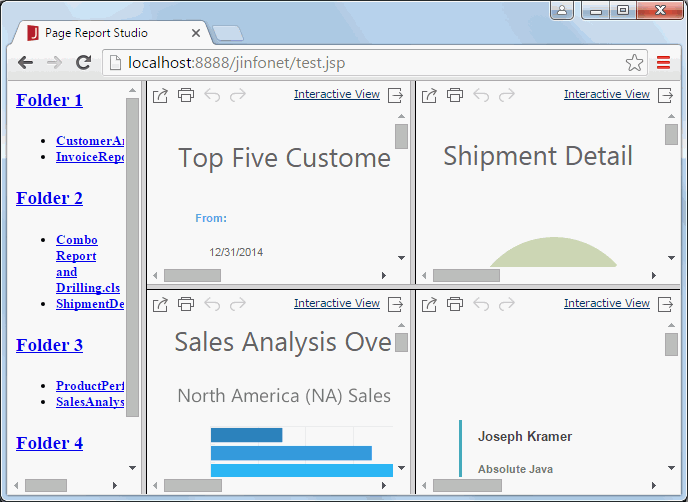Screen dimensions: 688x502
Task: Click the 12/31/2014 date value
Action: tap(236, 252)
